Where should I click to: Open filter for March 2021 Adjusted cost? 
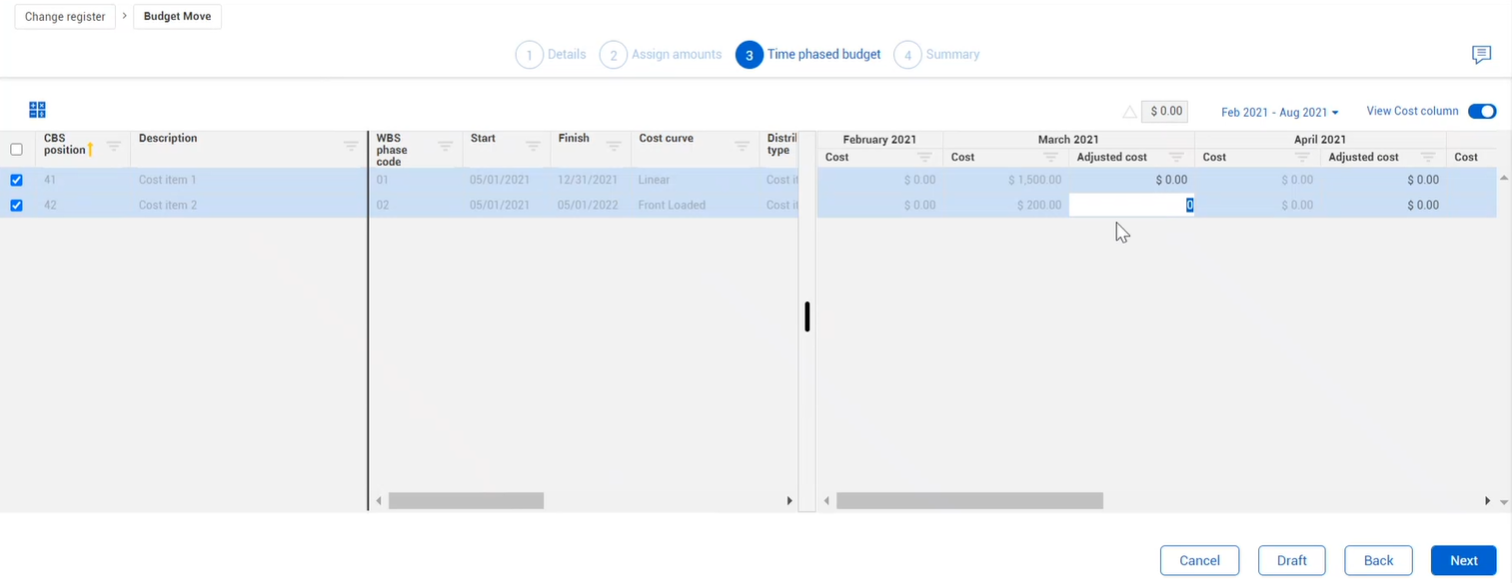(x=1176, y=157)
